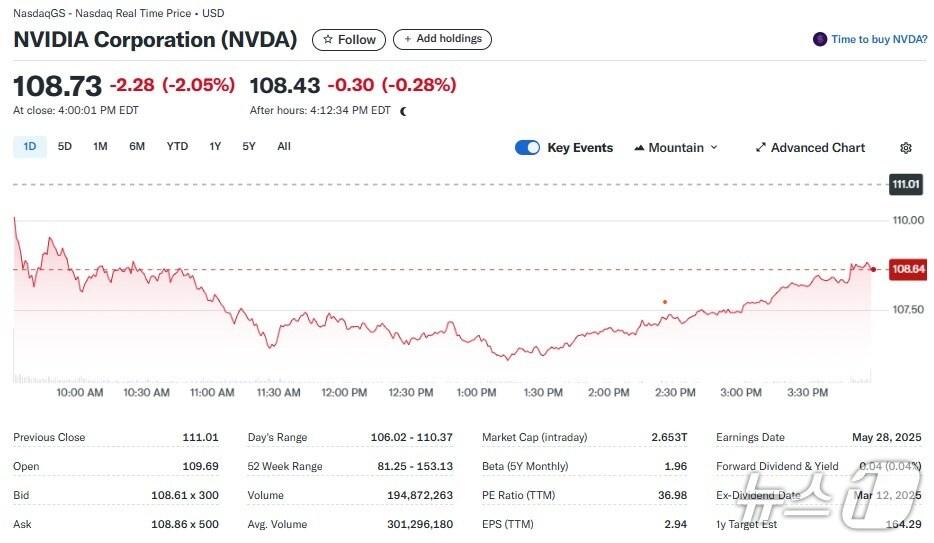Show the All time range chart

(284, 147)
